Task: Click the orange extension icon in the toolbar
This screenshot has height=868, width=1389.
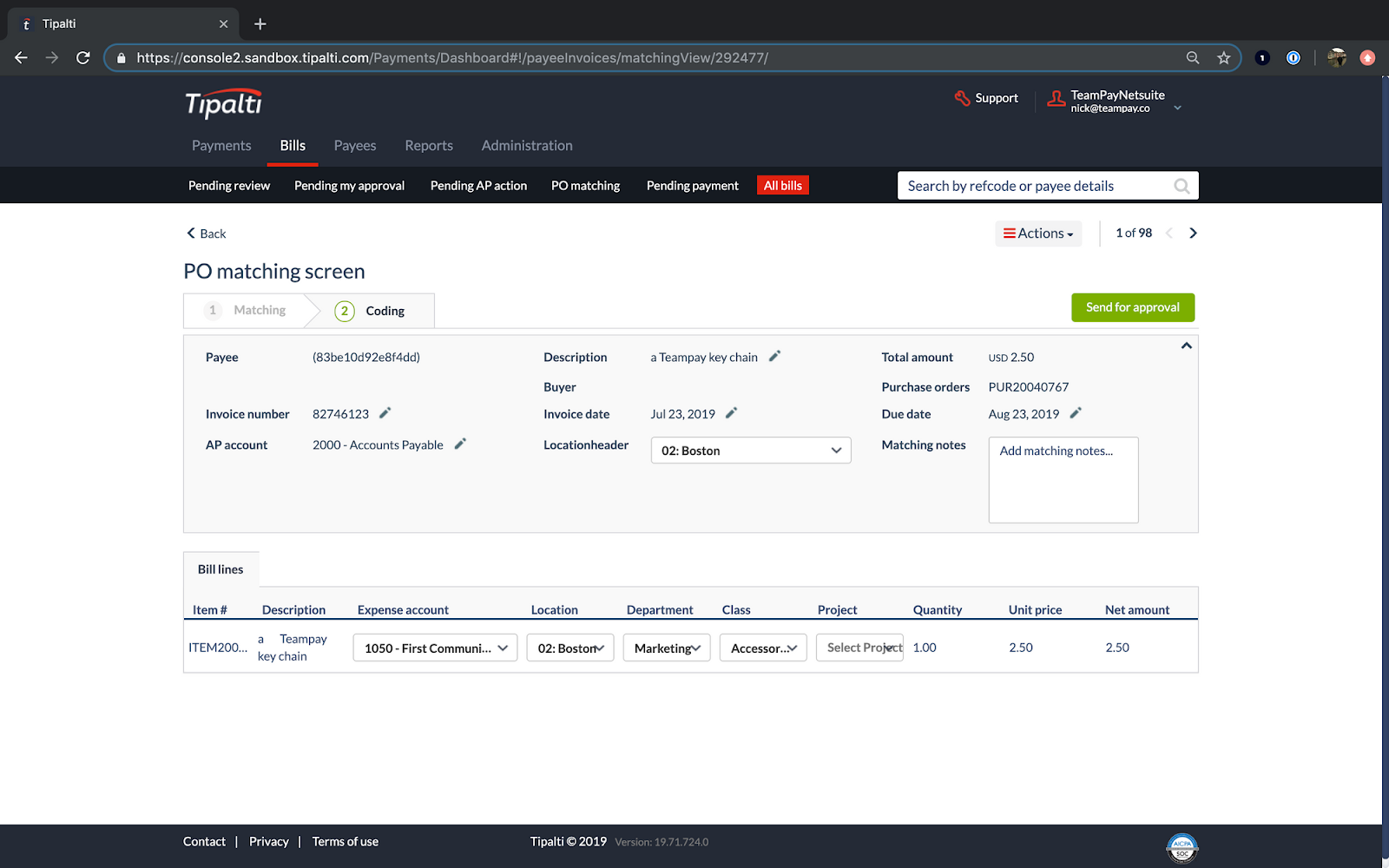Action: (1367, 57)
